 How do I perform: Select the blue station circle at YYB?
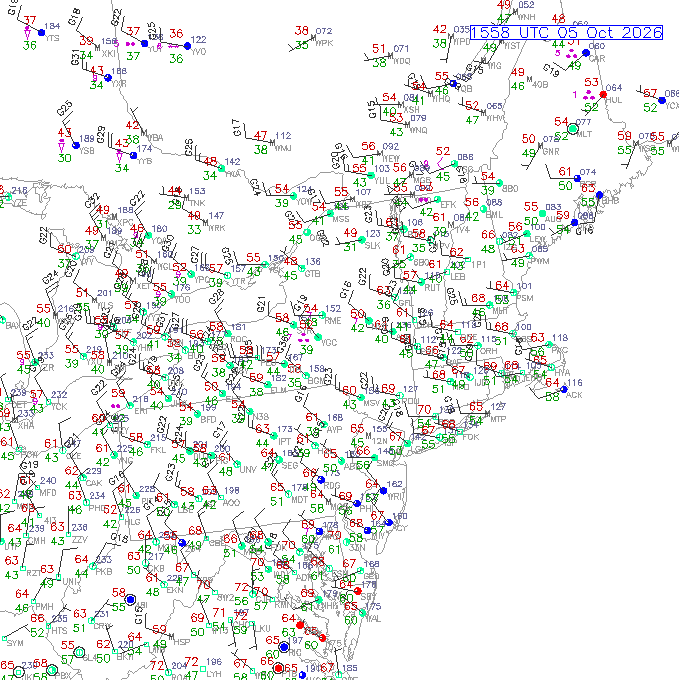click(134, 155)
